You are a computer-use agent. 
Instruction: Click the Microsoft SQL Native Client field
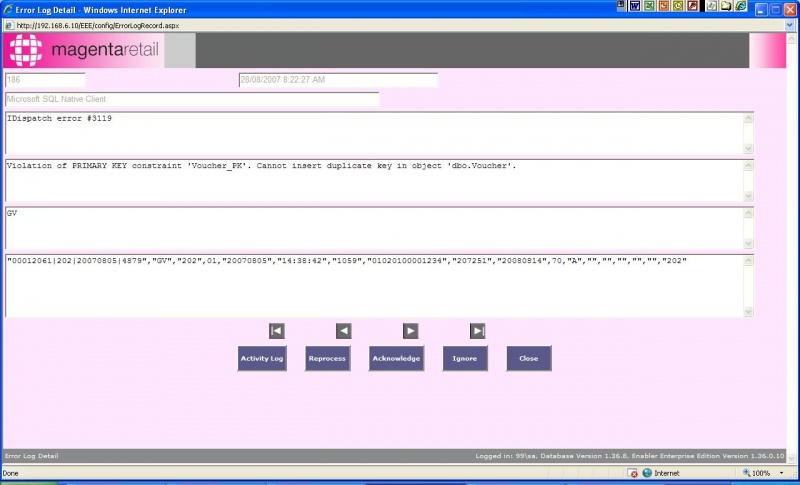pyautogui.click(x=192, y=99)
